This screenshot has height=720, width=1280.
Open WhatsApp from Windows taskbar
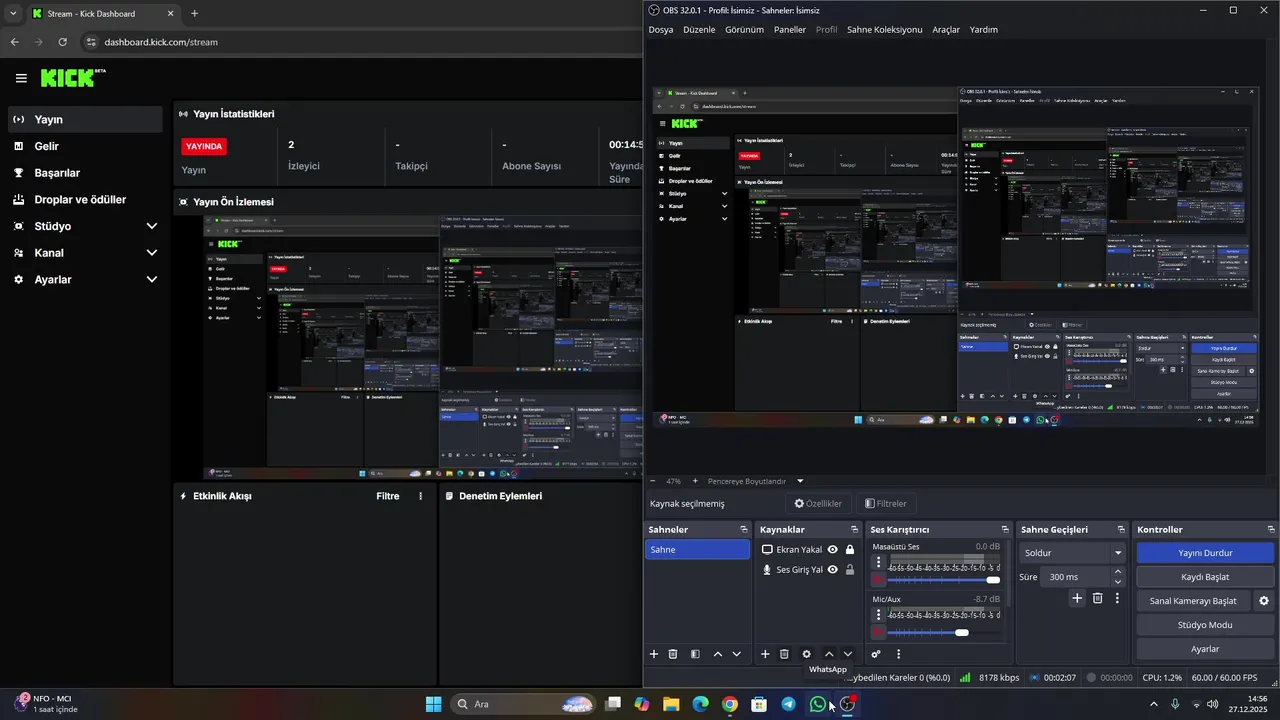[818, 704]
